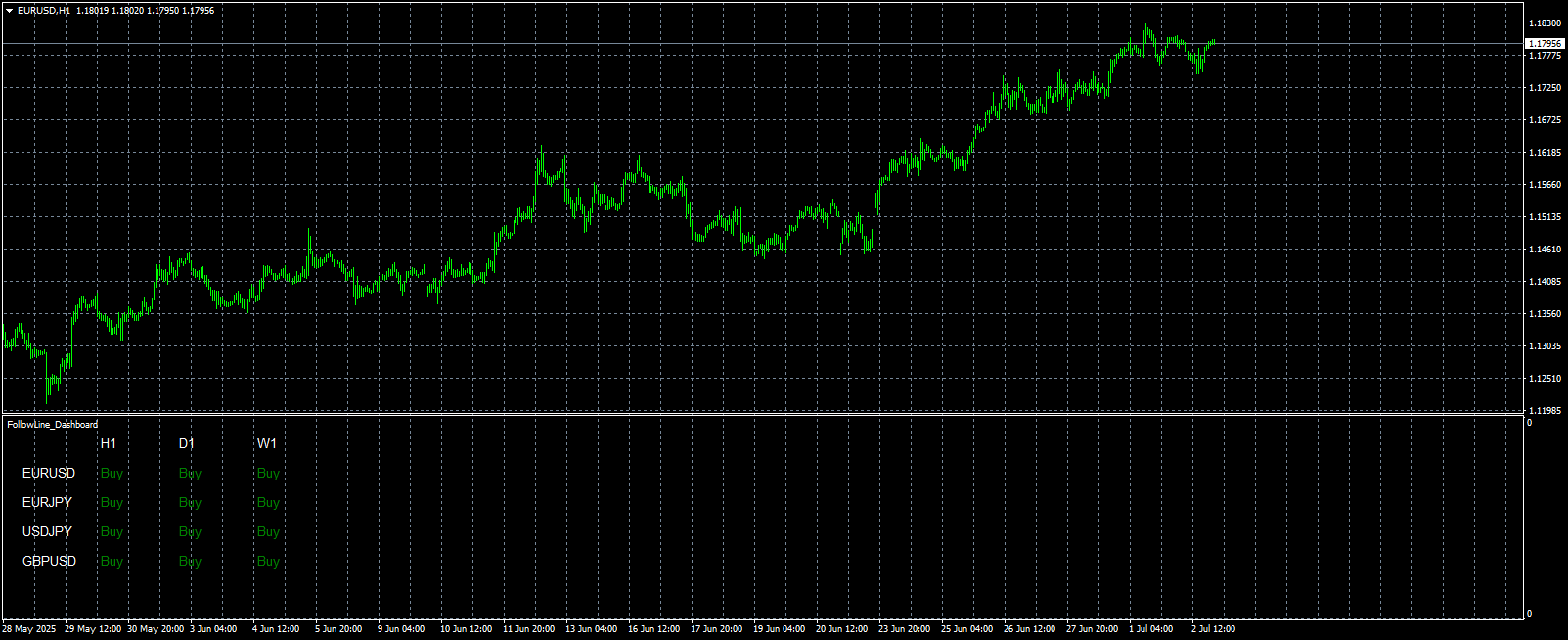Click the current price label 1.17956
Viewport: 1568px width, 640px height.
tap(1545, 44)
